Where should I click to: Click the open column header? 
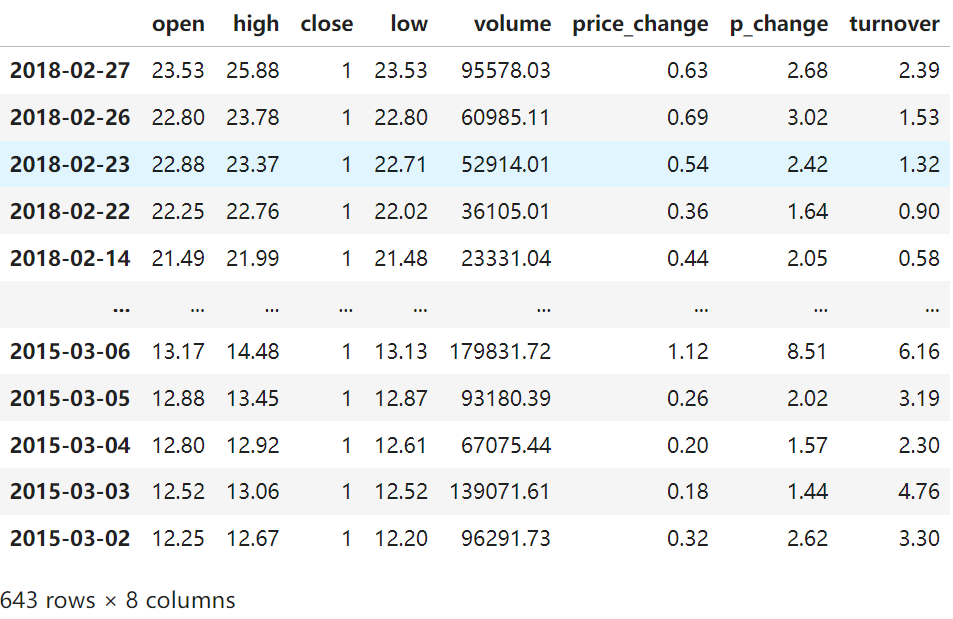pos(178,24)
